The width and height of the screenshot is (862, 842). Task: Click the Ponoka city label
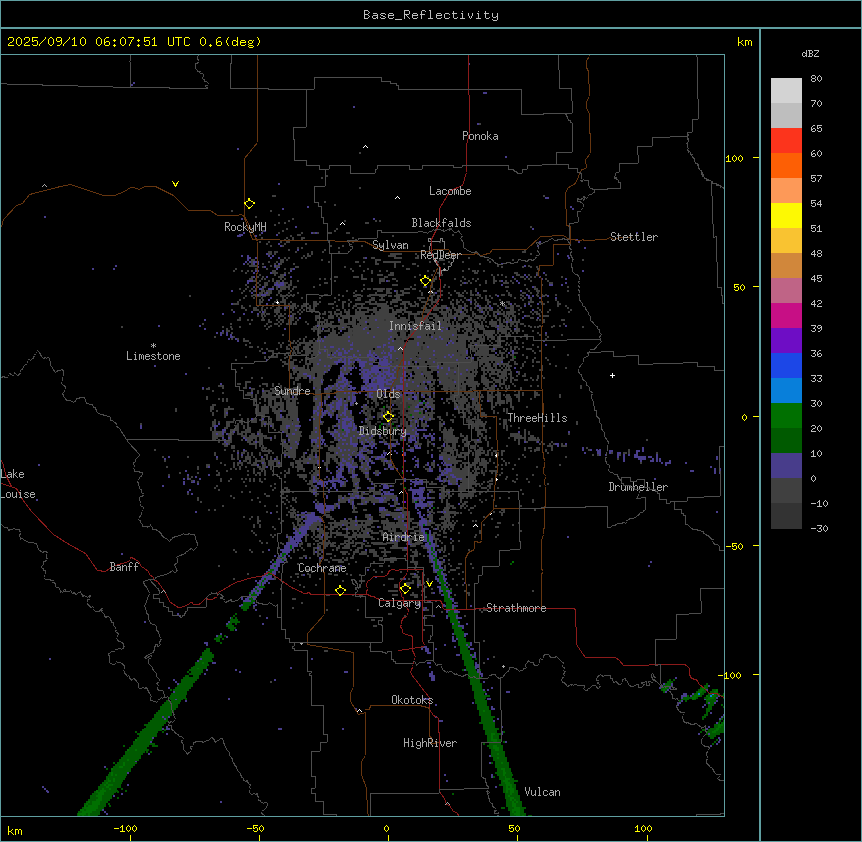pos(480,136)
